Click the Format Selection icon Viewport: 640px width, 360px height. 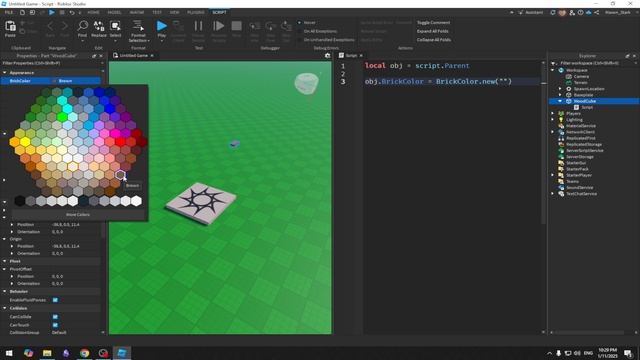(x=138, y=25)
